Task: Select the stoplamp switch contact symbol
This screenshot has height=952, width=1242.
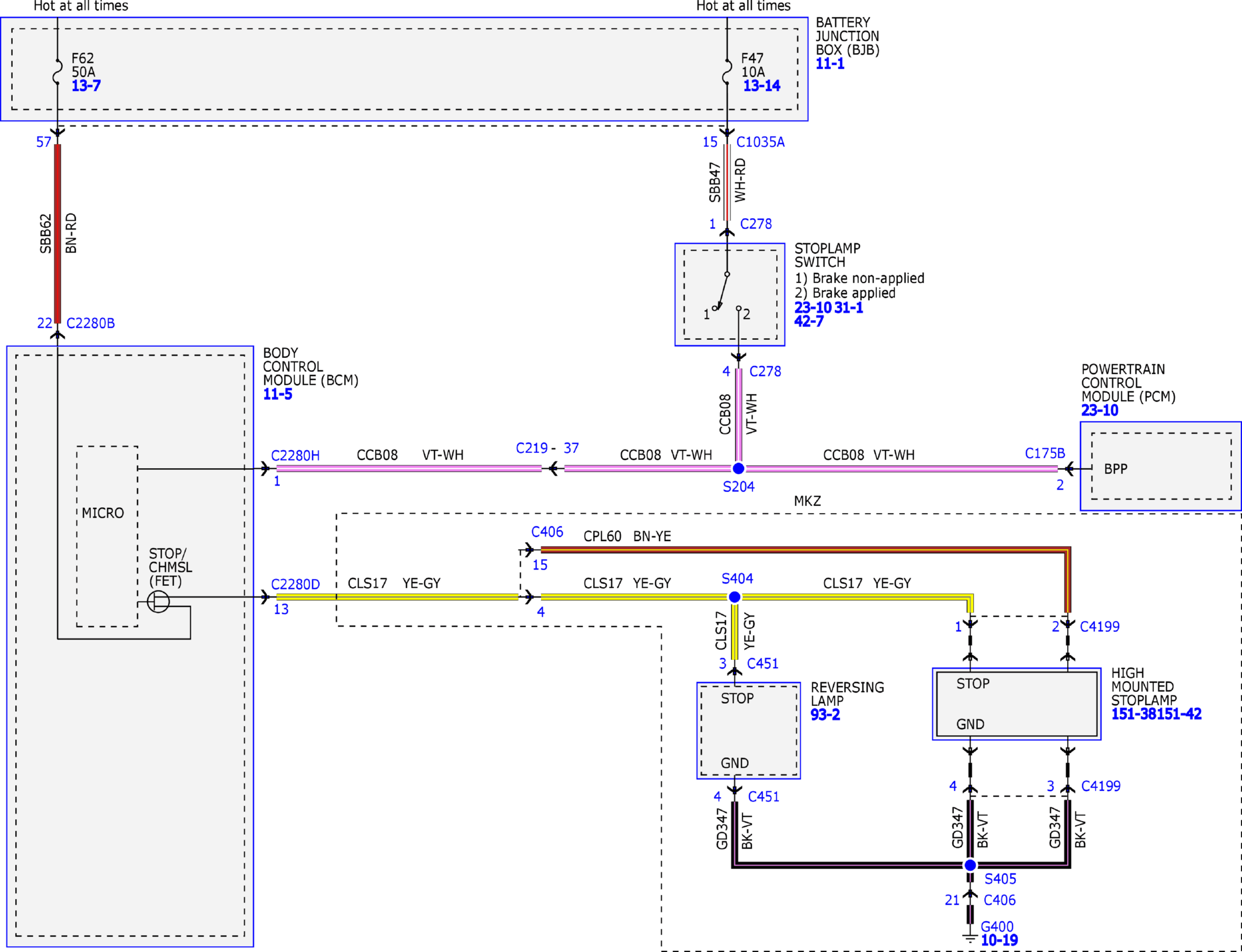Action: [x=727, y=291]
